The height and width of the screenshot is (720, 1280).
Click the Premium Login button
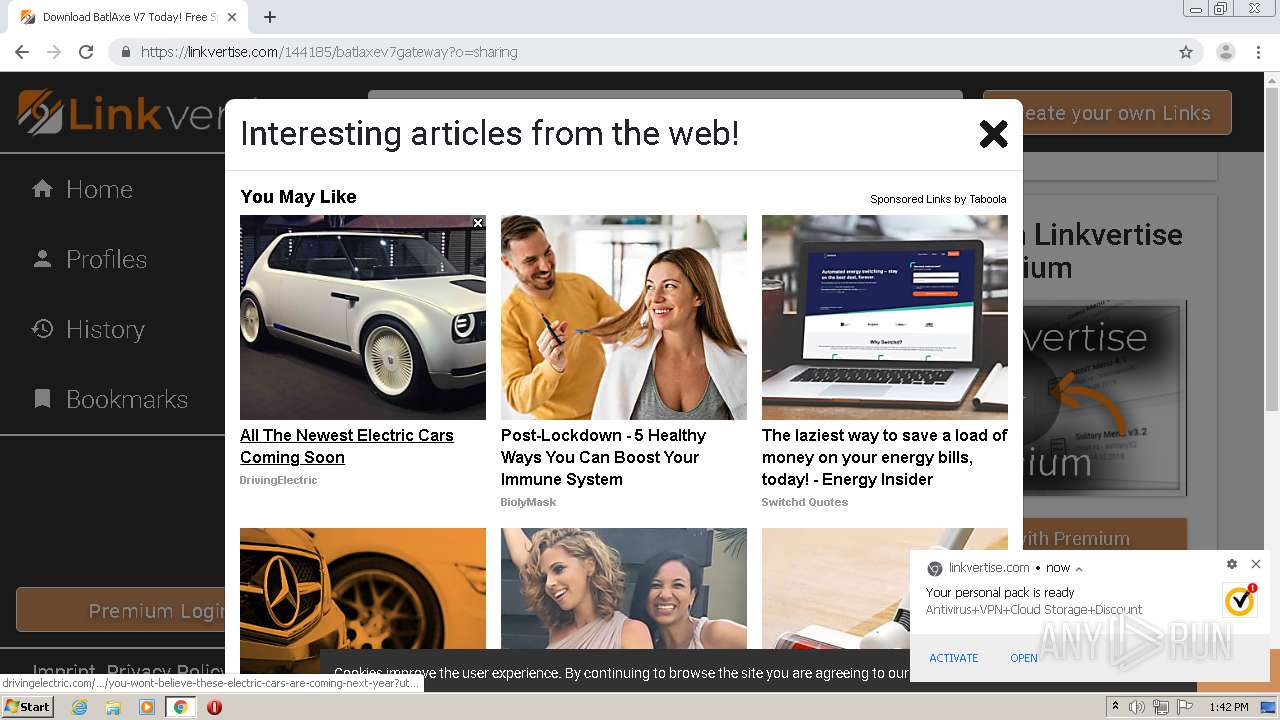(120, 610)
